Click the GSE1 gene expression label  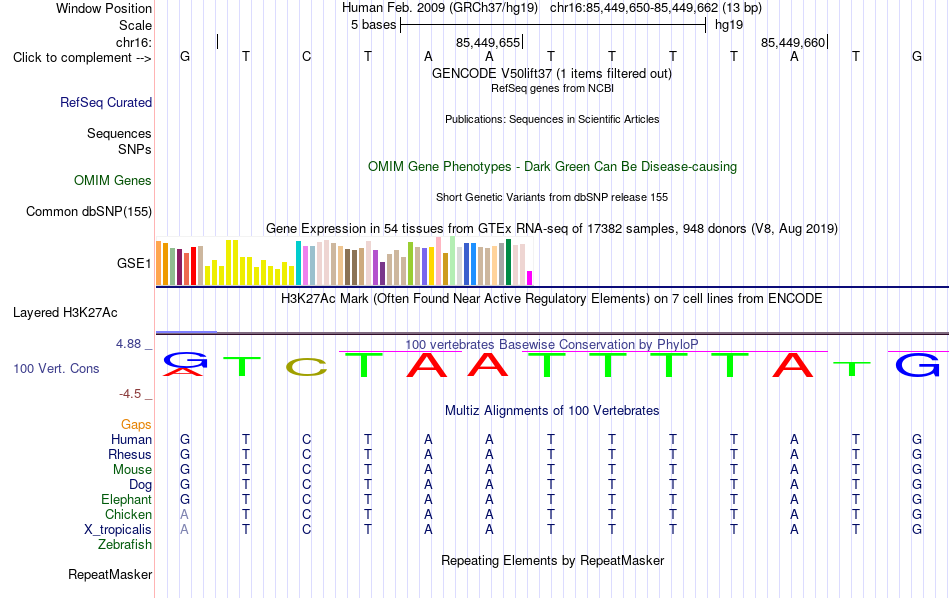pos(134,263)
